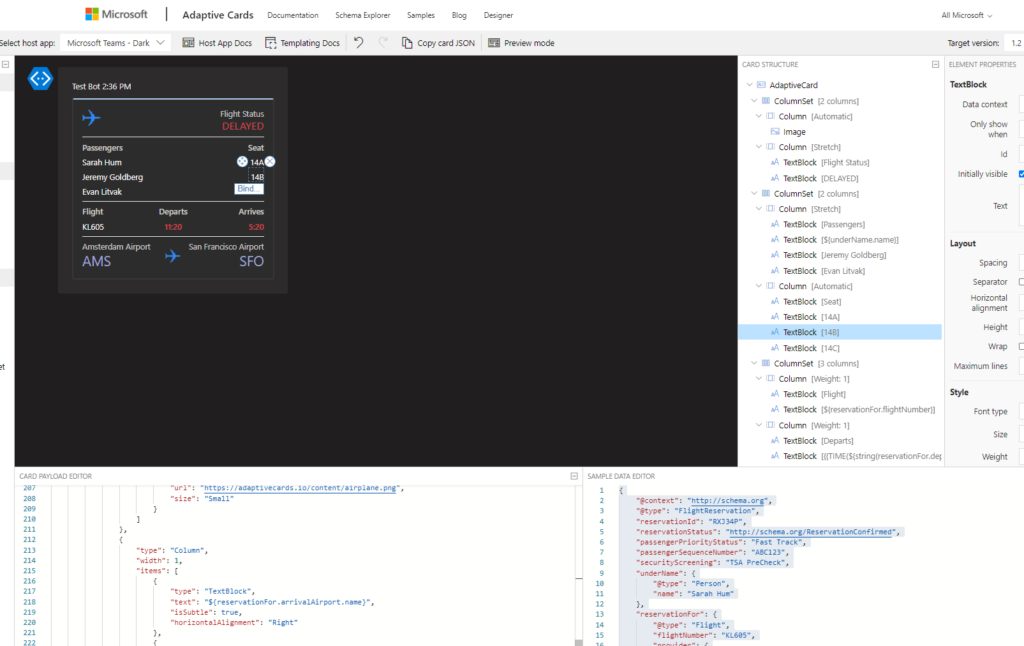This screenshot has width=1024, height=646.
Task: Open the Documentation menu
Action: pos(293,15)
